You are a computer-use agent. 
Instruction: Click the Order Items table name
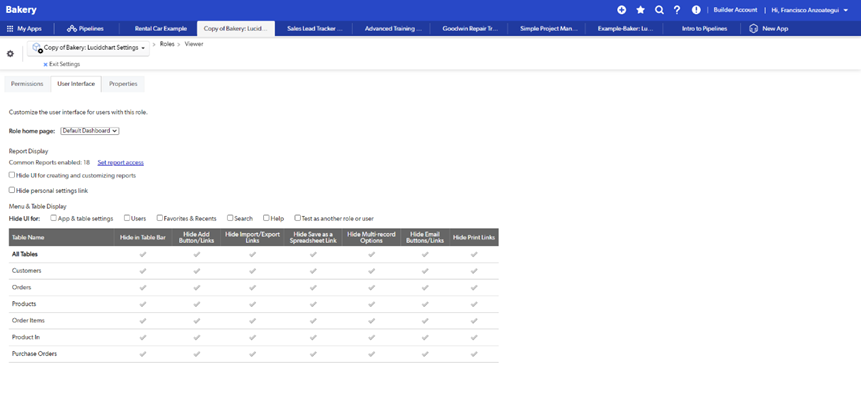click(29, 321)
